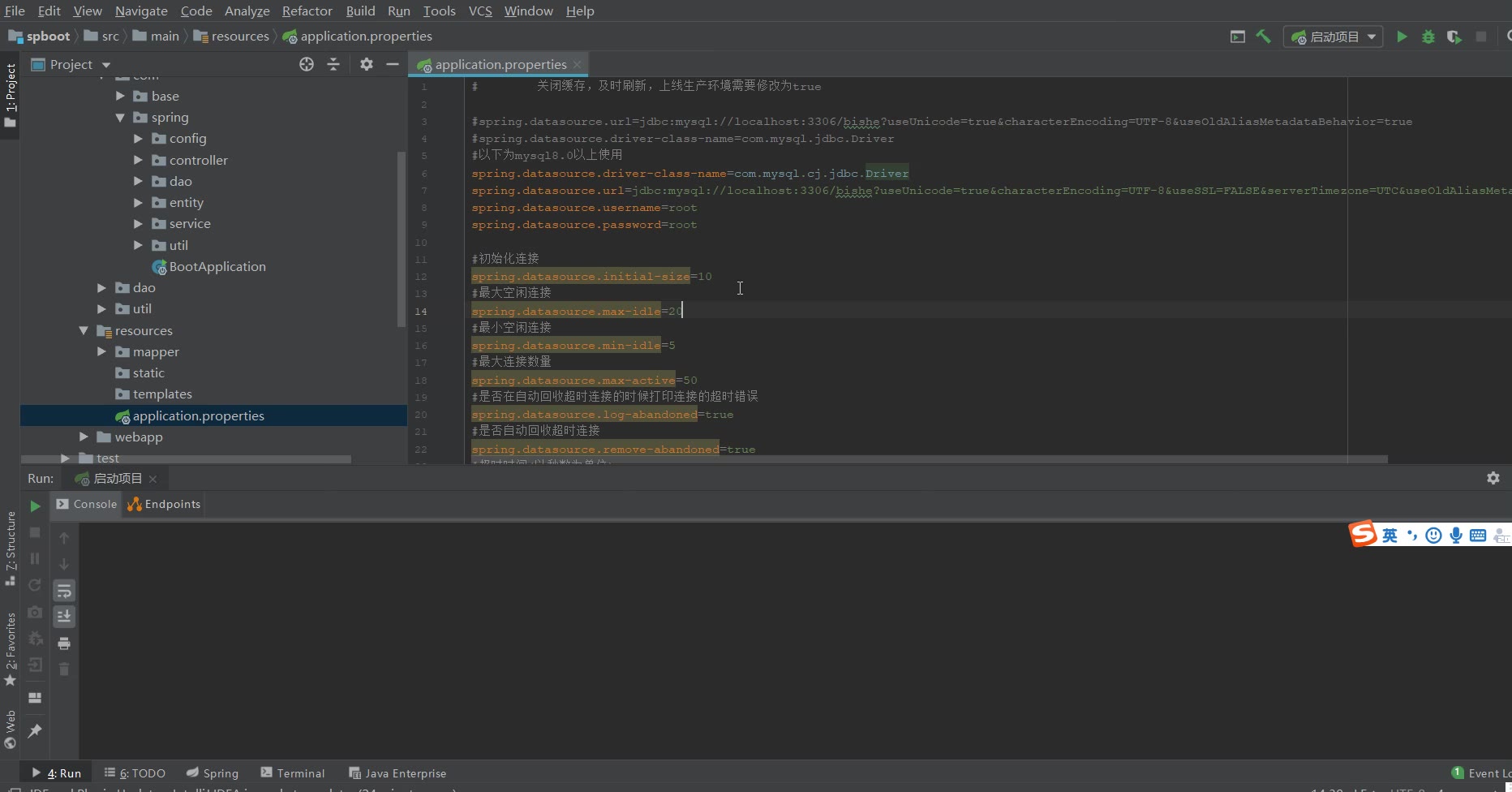Clear console with the trash icon

click(x=64, y=669)
